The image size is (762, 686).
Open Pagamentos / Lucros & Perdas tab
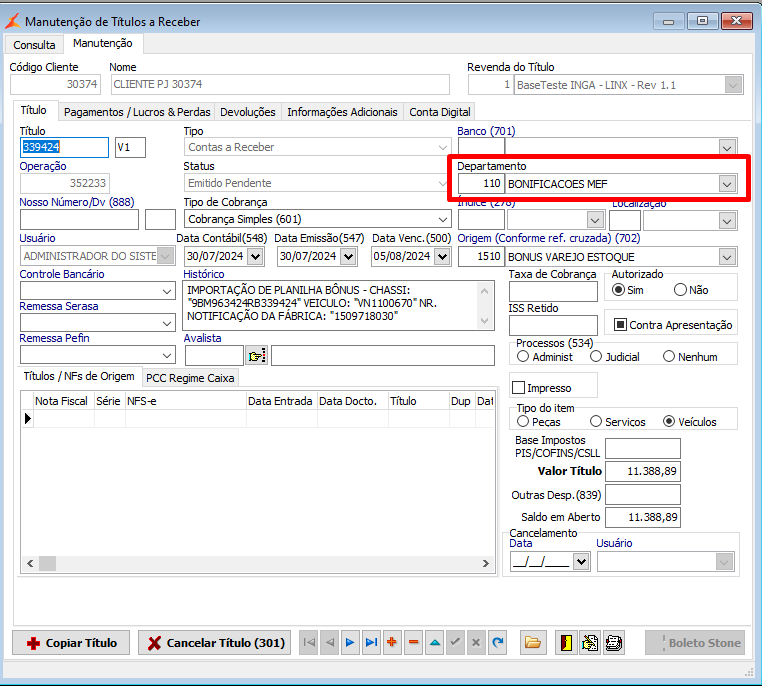[137, 112]
